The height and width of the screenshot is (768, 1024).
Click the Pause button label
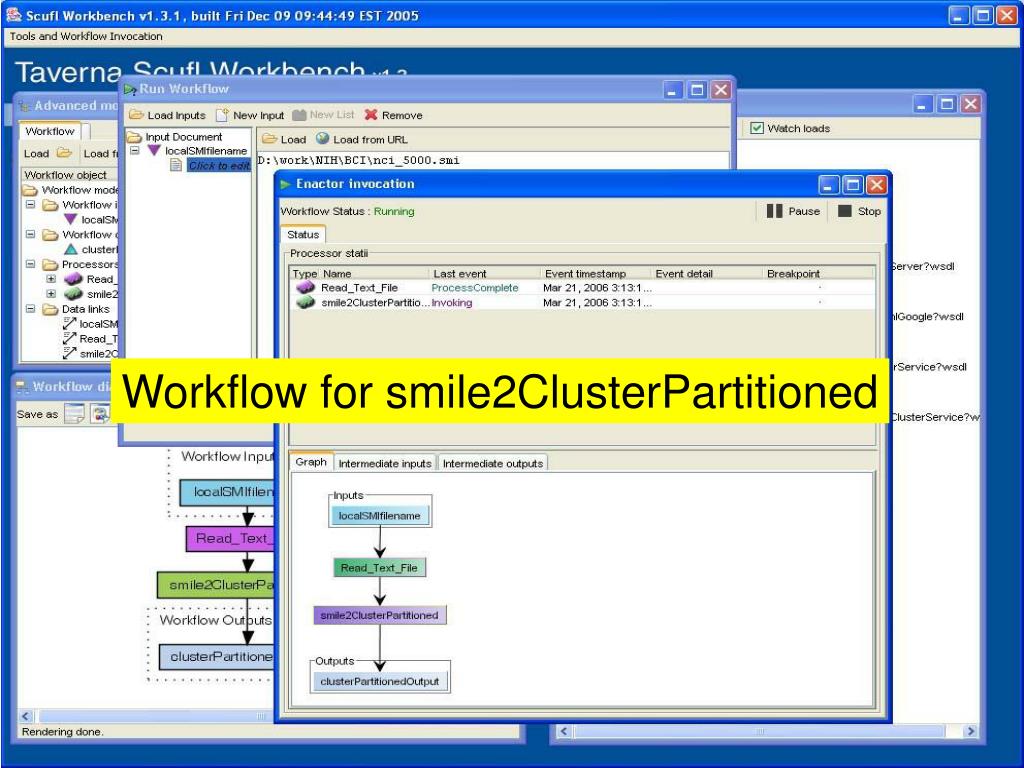[x=804, y=211]
